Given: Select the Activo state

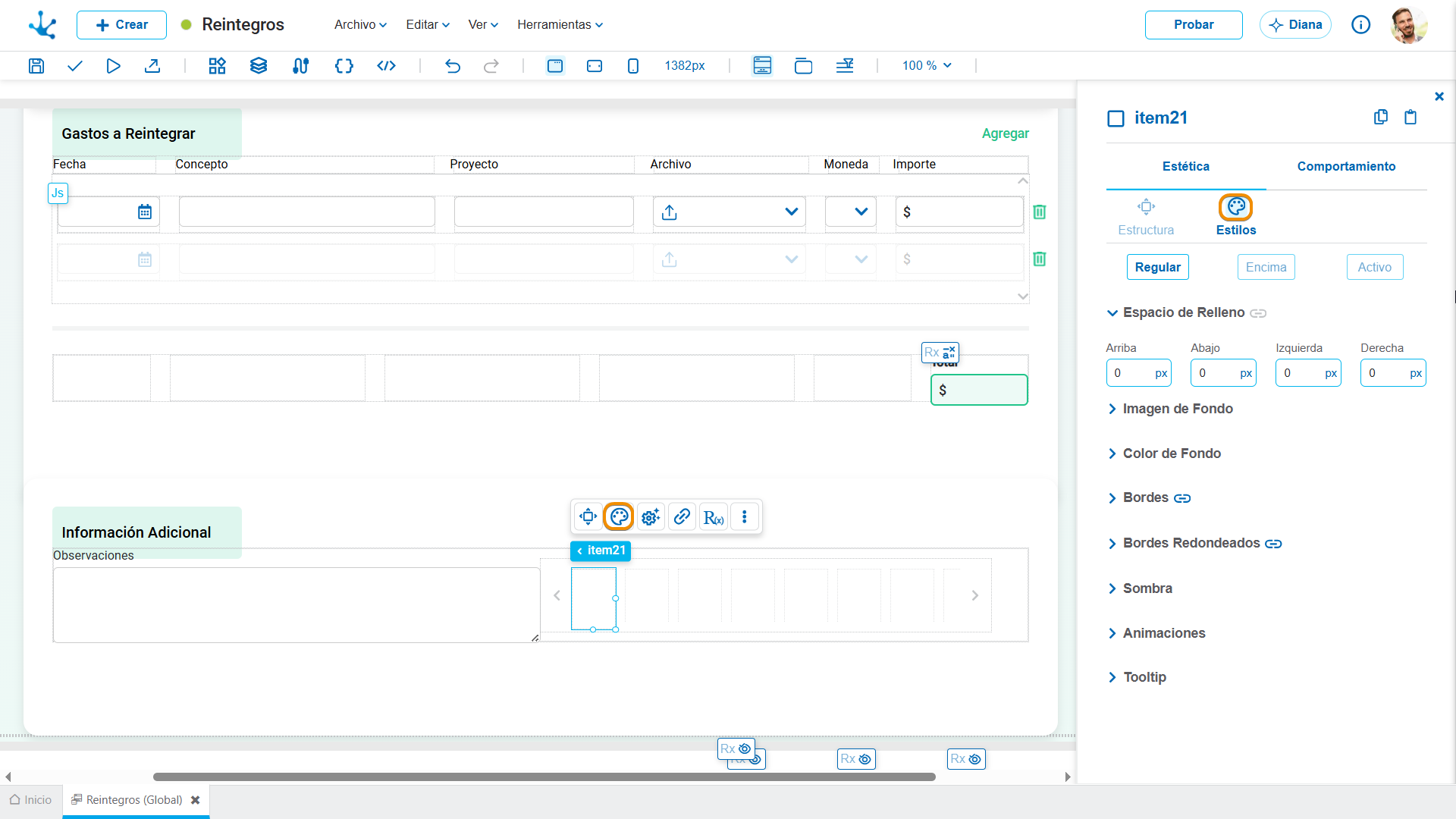Looking at the screenshot, I should [x=1374, y=267].
